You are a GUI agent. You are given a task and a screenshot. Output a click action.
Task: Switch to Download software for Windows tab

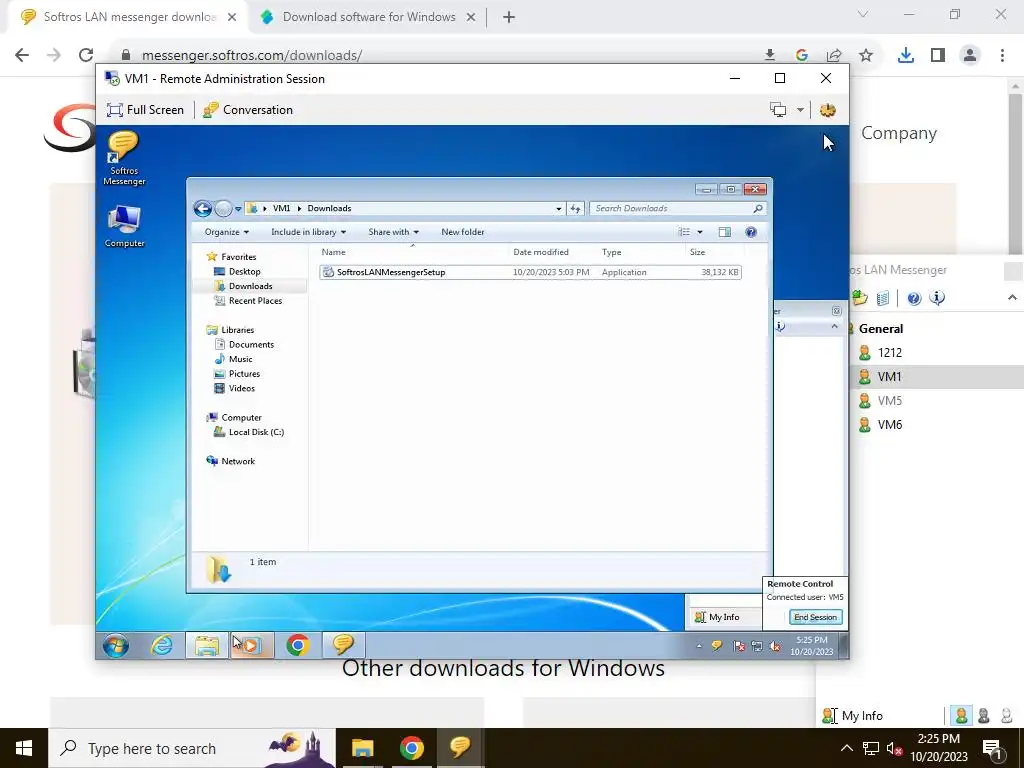click(369, 17)
